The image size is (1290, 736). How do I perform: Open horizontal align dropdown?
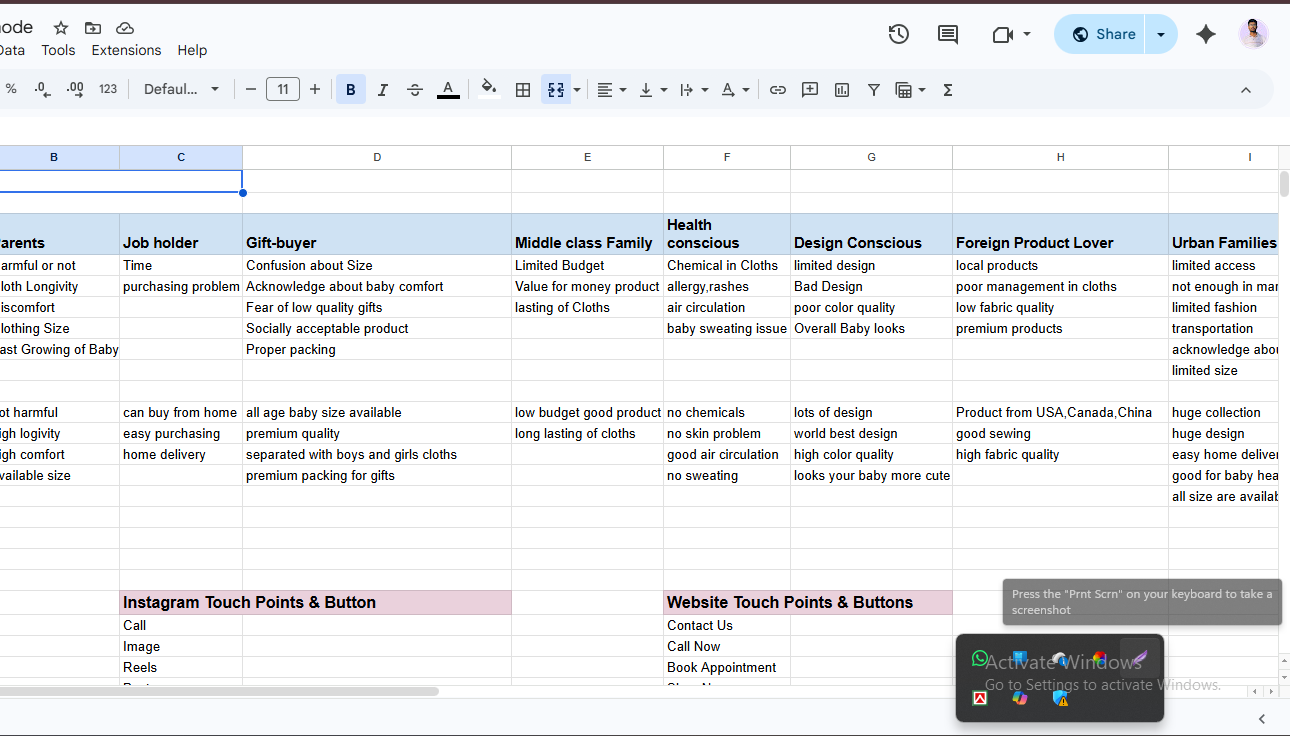tap(611, 90)
